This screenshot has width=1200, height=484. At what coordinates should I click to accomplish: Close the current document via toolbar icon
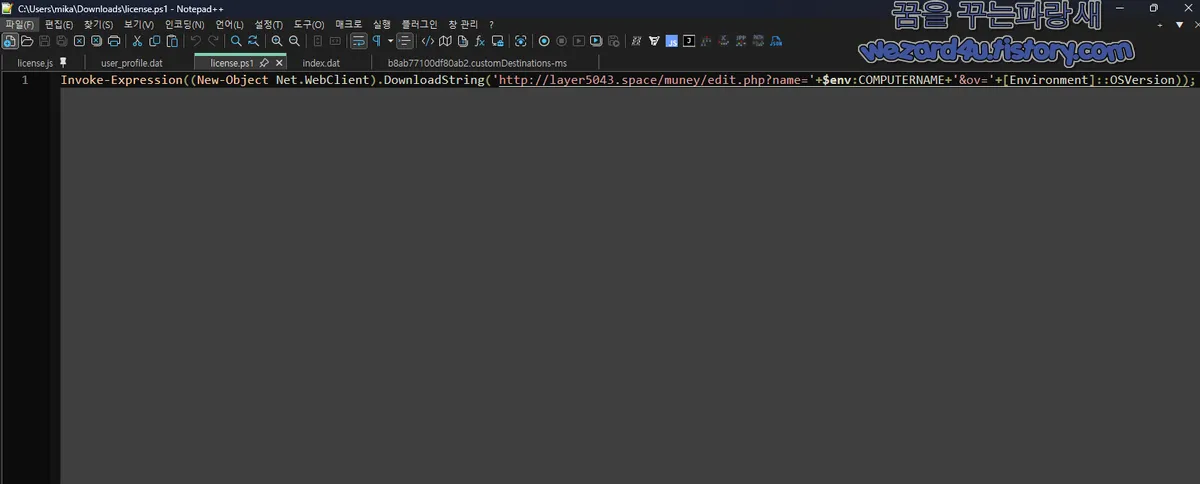click(x=79, y=41)
